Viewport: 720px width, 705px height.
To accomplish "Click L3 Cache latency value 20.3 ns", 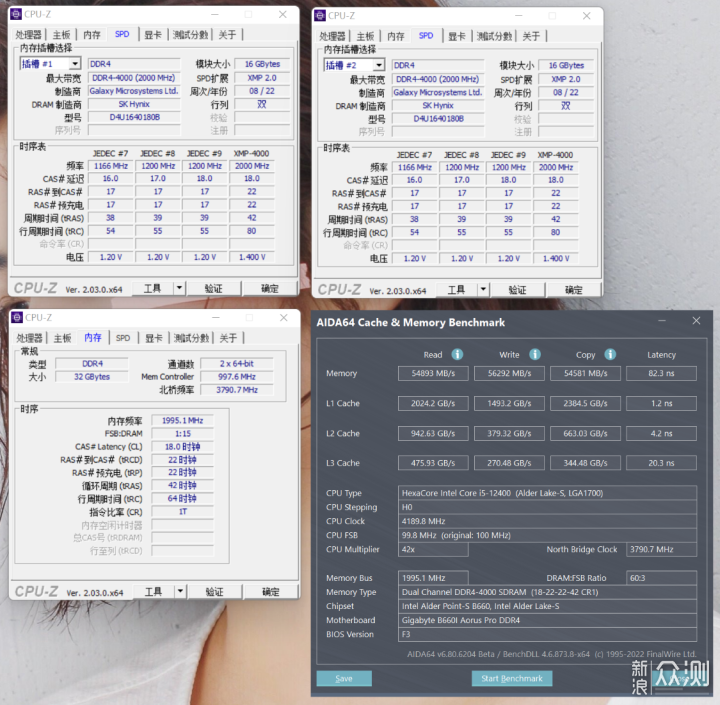I will [661, 463].
